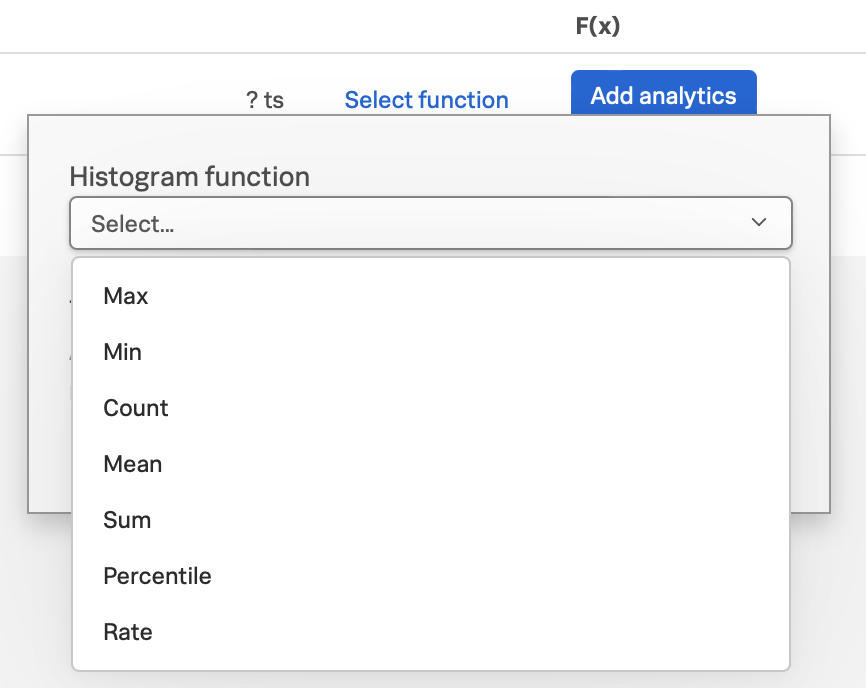866x688 pixels.
Task: Expand the Histogram function chevron arrow
Action: [x=759, y=222]
